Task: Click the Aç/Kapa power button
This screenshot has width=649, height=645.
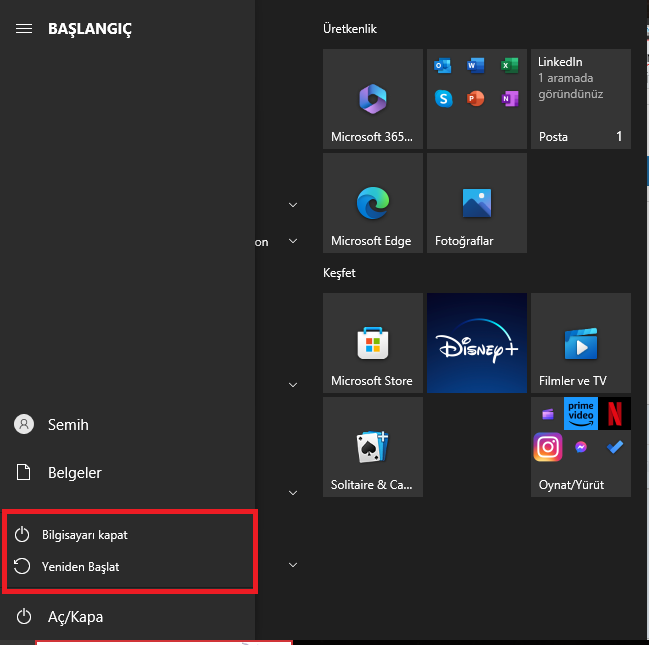Action: [x=127, y=616]
